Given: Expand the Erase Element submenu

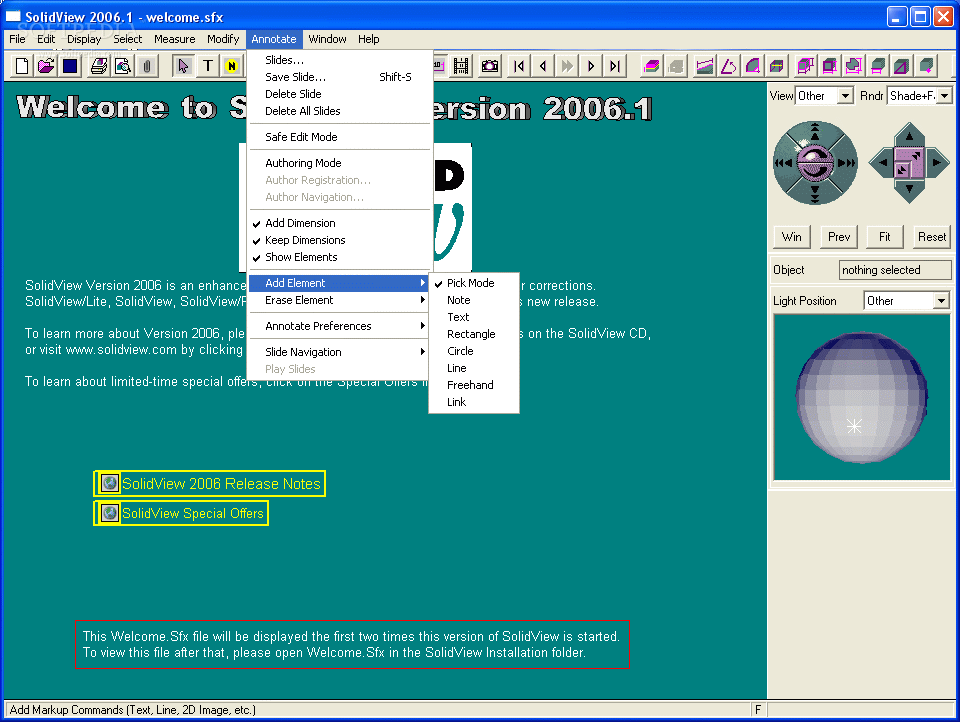Looking at the screenshot, I should coord(340,300).
